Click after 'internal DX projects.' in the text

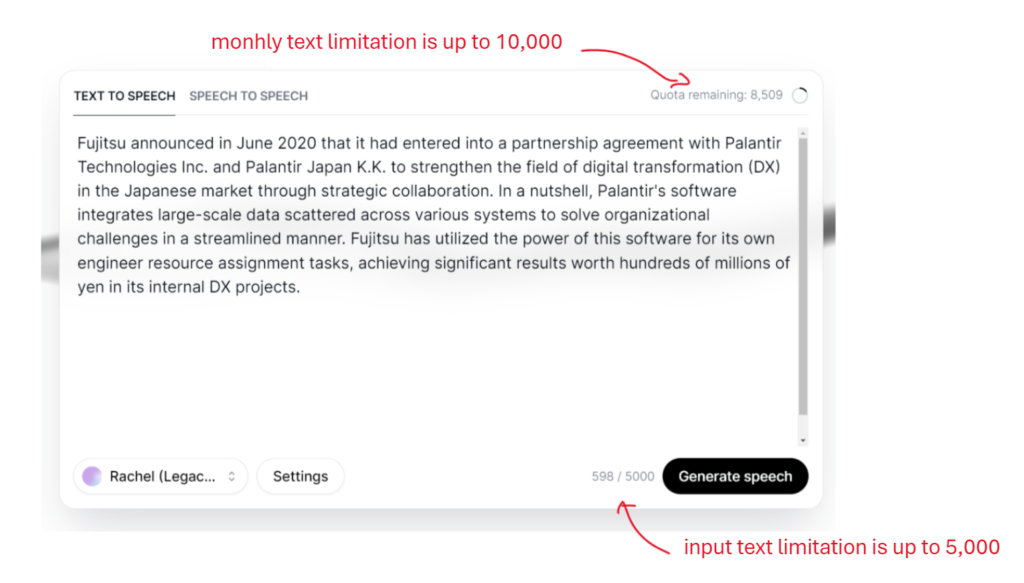pos(301,287)
